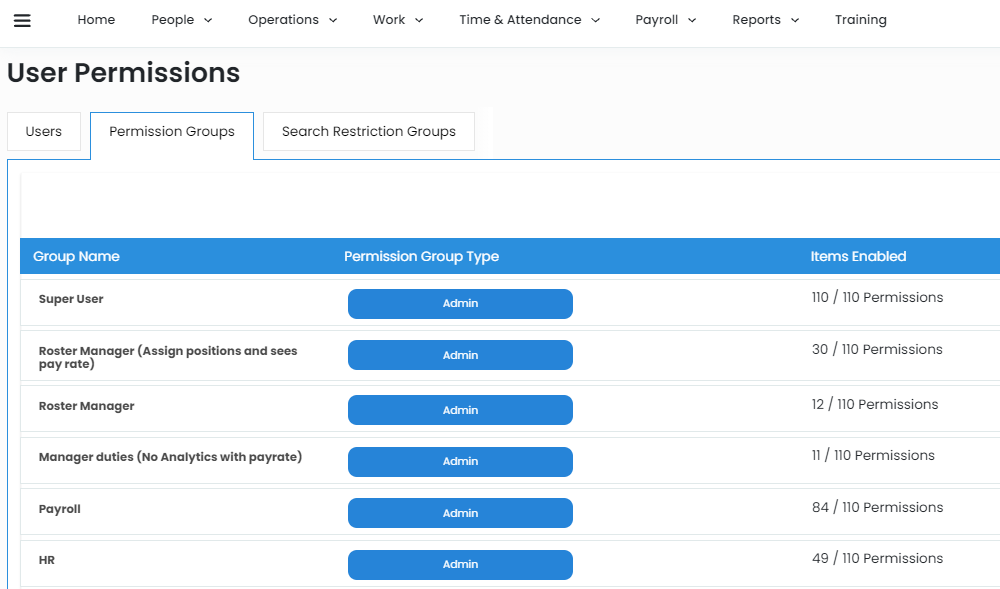Click the Items Enabled column header
Viewport: 1000px width, 589px height.
pyautogui.click(x=858, y=257)
